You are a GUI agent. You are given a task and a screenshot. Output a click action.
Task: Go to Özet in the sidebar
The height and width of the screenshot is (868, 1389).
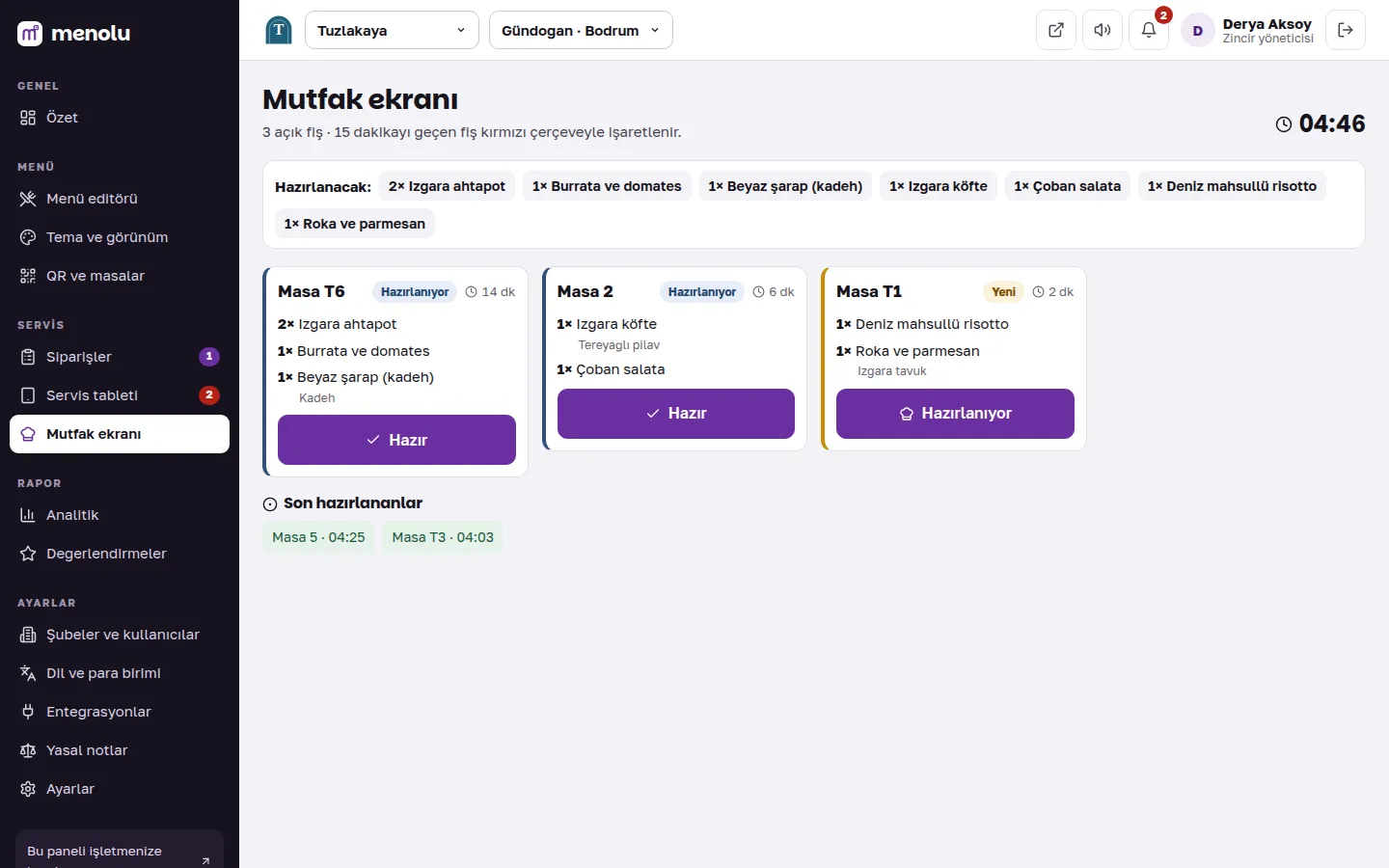pyautogui.click(x=120, y=118)
